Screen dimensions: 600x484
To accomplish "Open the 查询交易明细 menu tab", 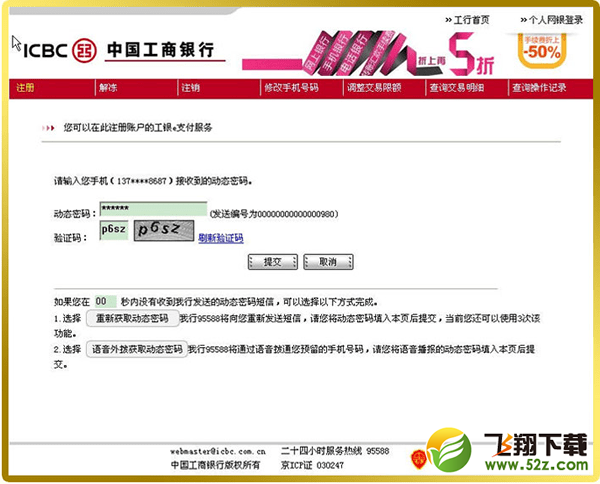I will point(457,88).
